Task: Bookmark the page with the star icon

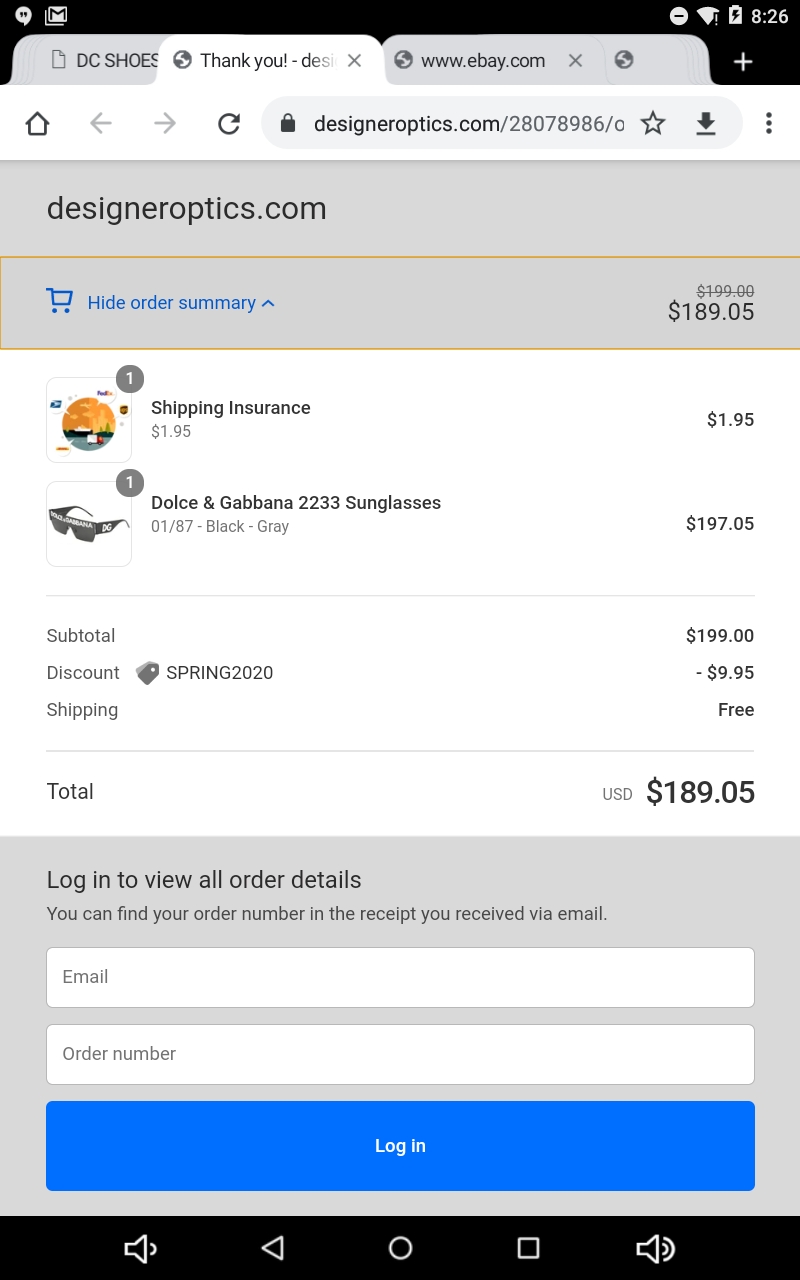Action: 653,123
